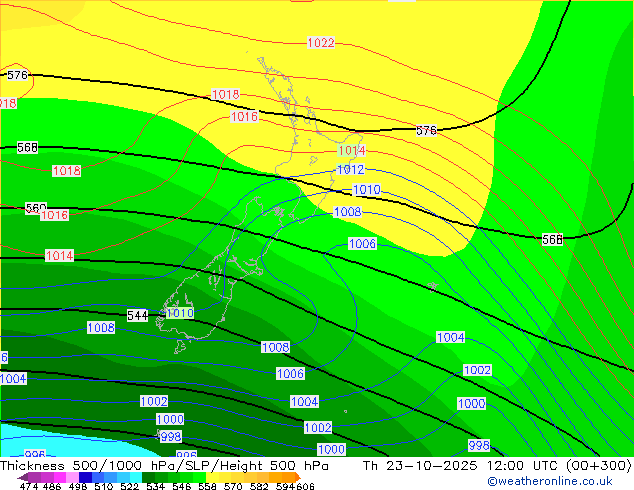Click the '(00+300)' forecast hour text
The width and height of the screenshot is (634, 490).
(598, 466)
